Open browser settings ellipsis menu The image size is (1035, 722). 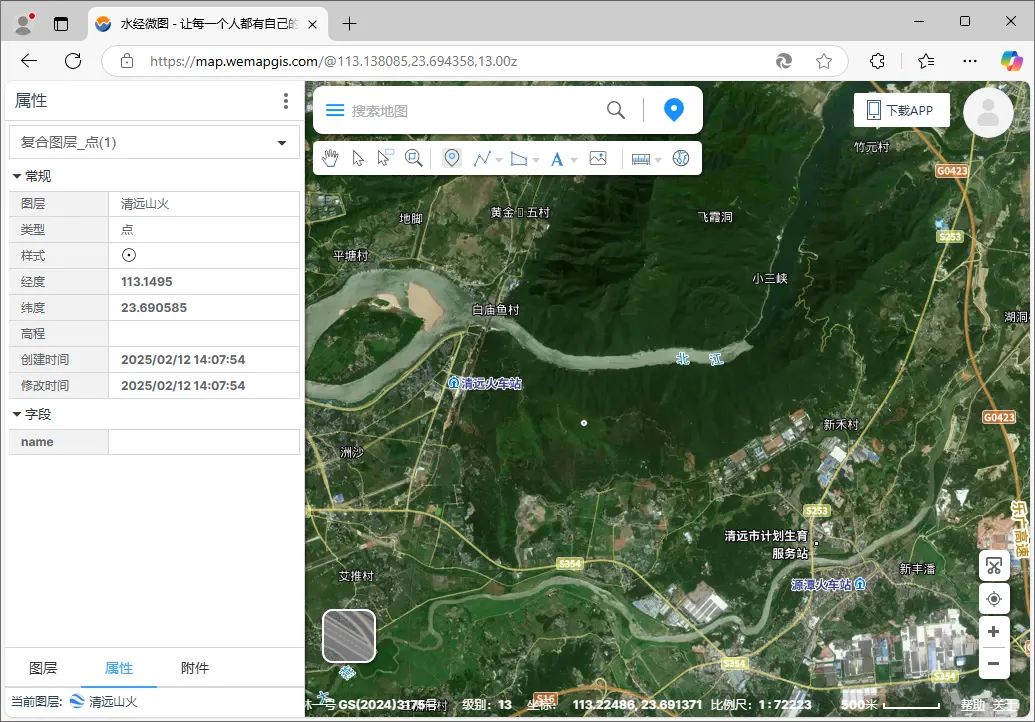970,61
